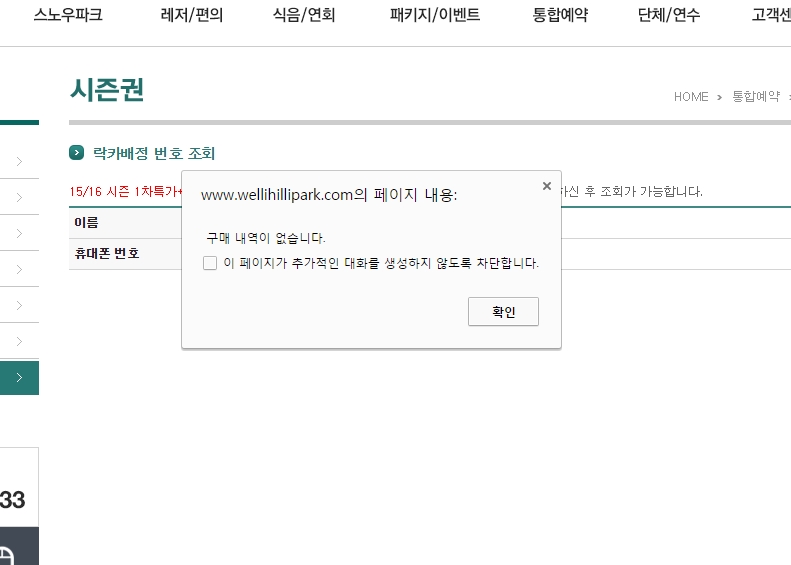The image size is (791, 565).
Task: Open the 패키지/이벤트 menu
Action: 435,15
